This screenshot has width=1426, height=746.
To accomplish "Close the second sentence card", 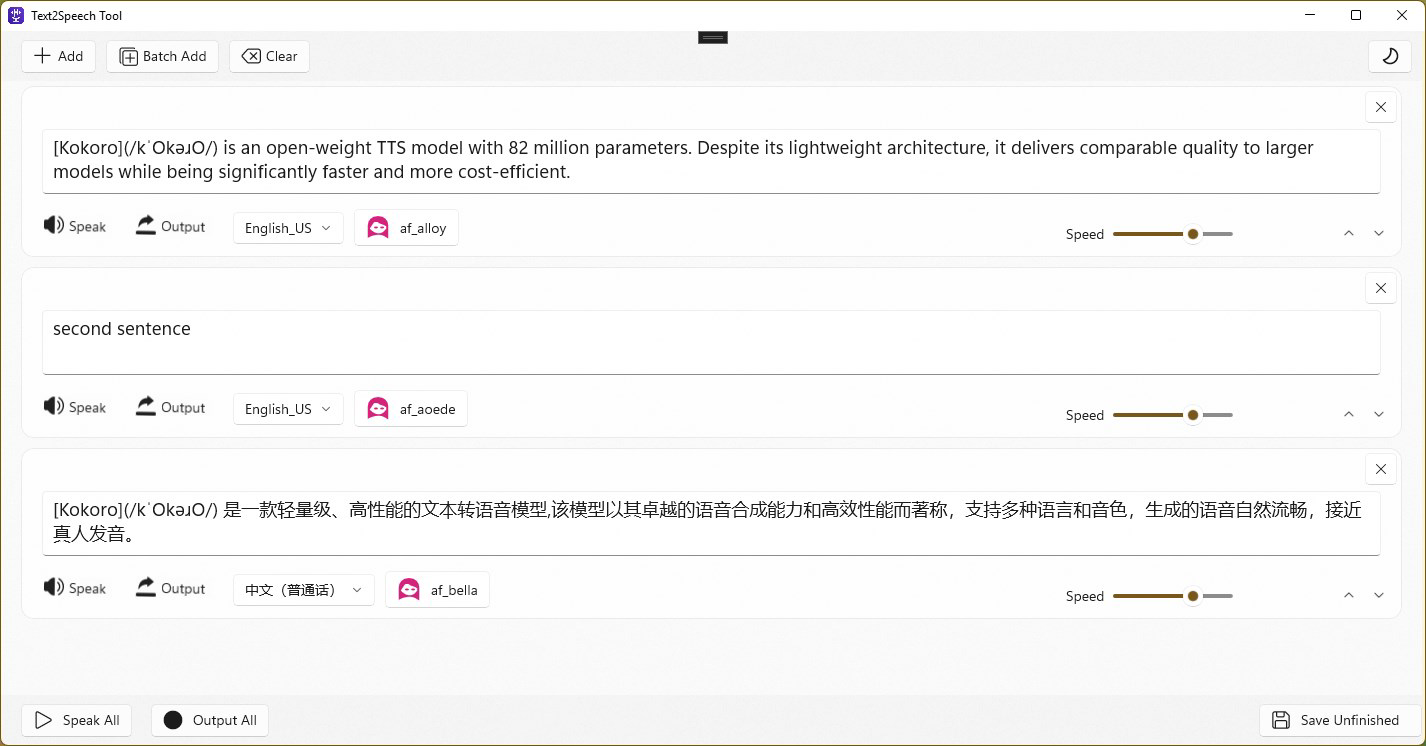I will (1380, 288).
